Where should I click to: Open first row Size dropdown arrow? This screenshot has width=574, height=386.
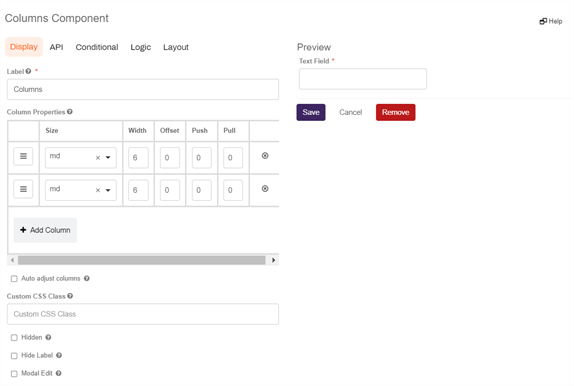pyautogui.click(x=108, y=157)
